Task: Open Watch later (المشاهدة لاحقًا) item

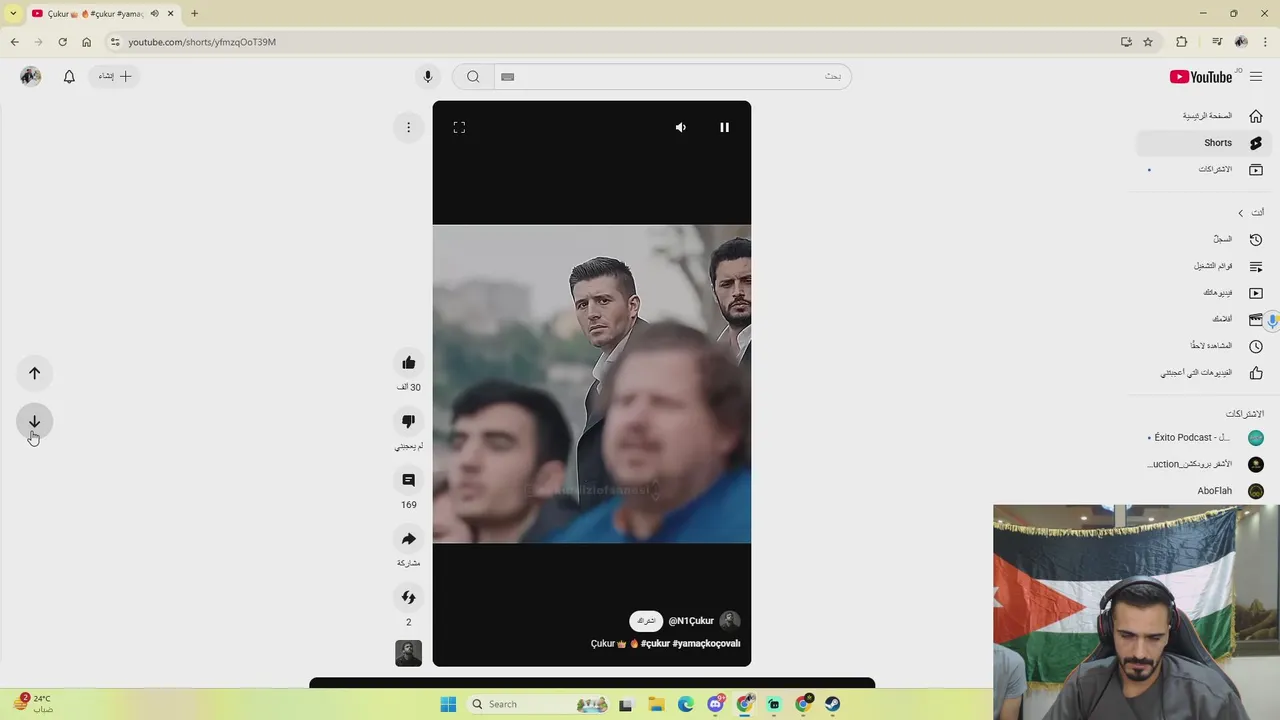Action: [x=1205, y=346]
